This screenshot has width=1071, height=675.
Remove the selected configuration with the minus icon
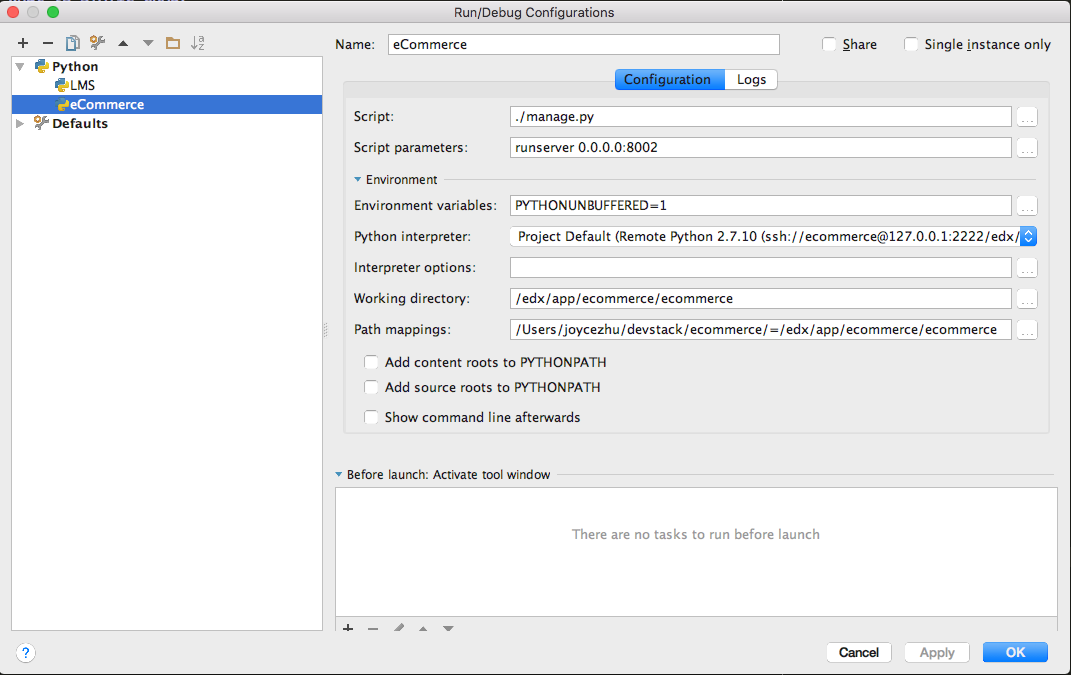pyautogui.click(x=47, y=43)
